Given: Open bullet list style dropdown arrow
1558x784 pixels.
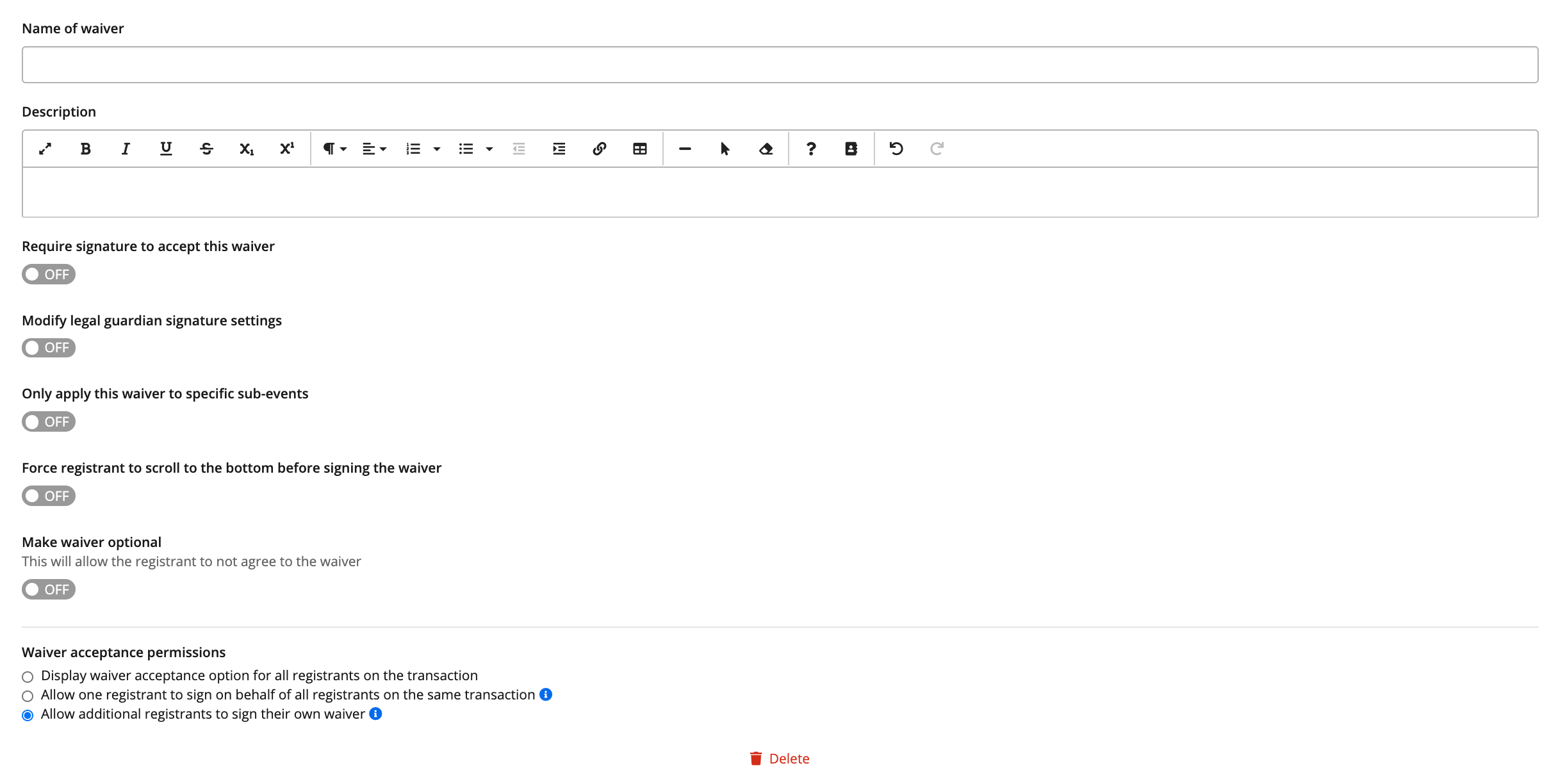Looking at the screenshot, I should coord(489,149).
